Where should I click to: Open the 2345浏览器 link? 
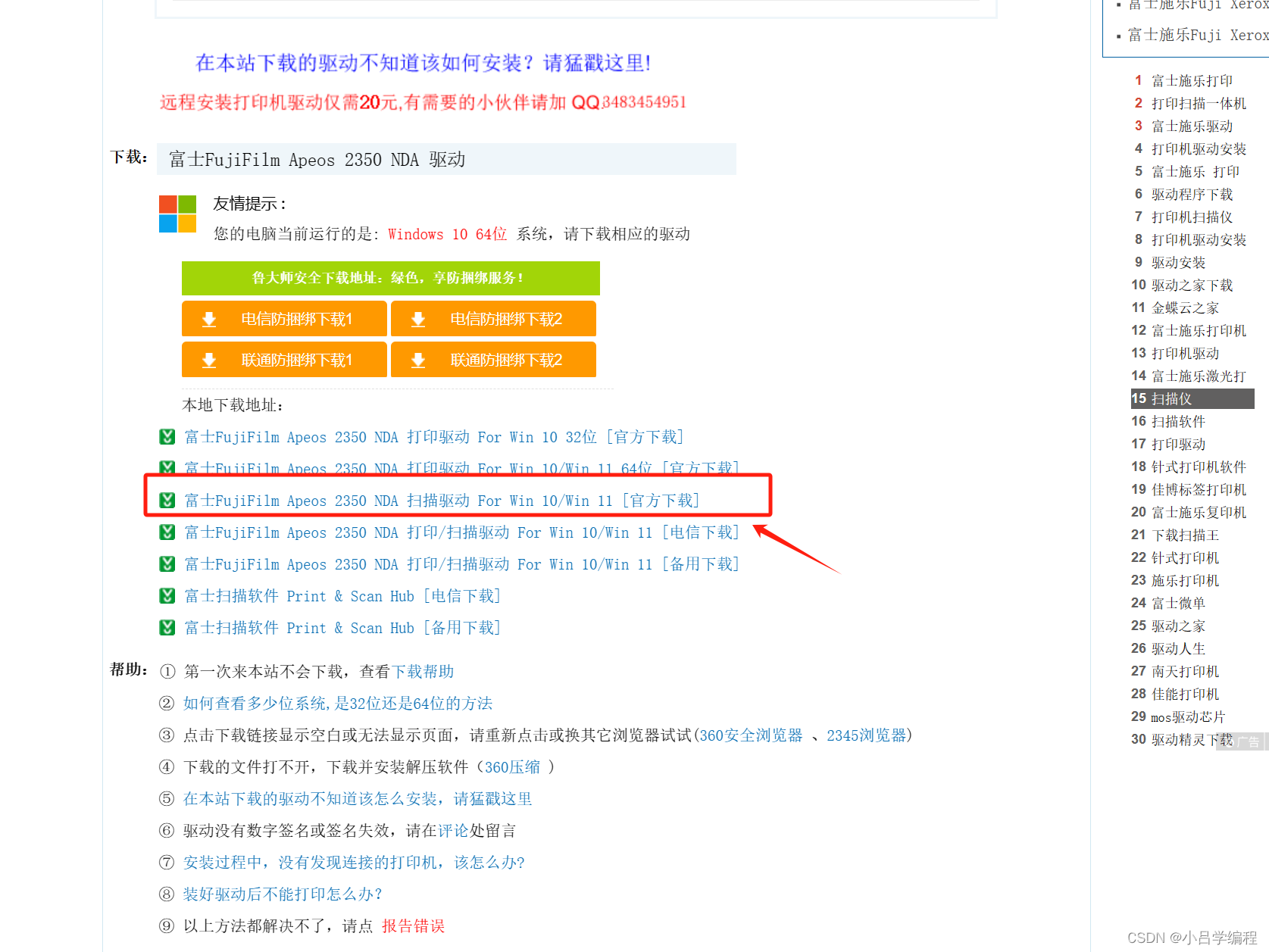tap(866, 735)
